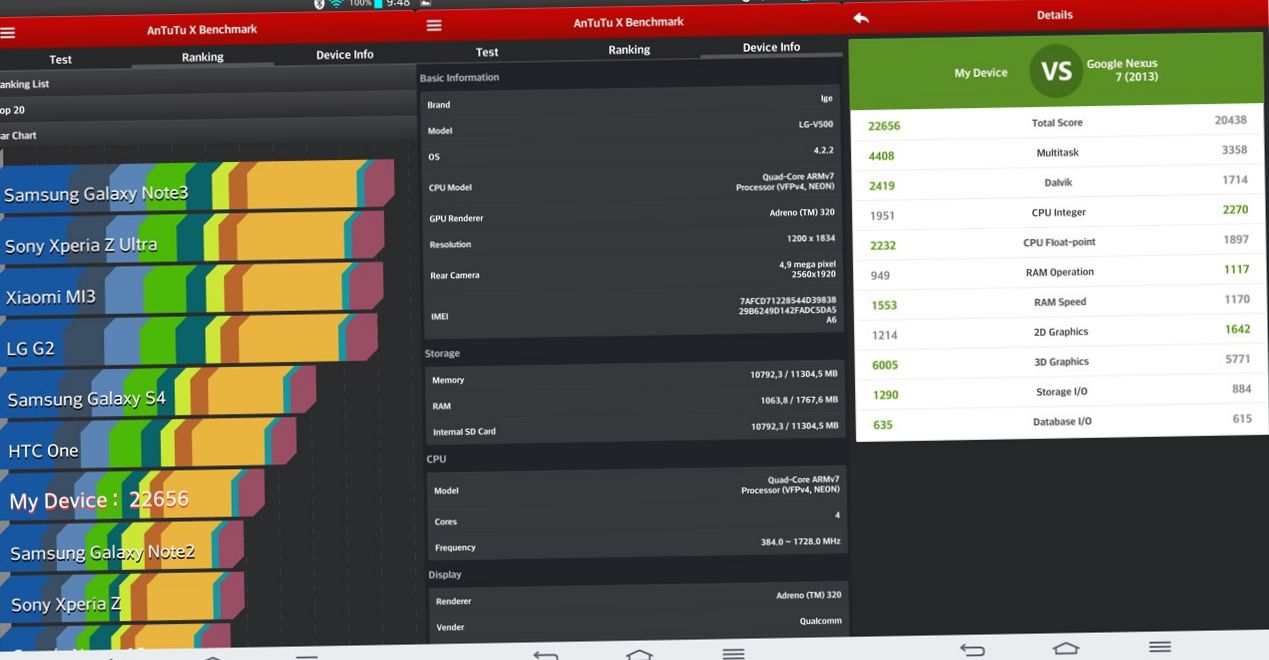Image resolution: width=1269 pixels, height=660 pixels.
Task: Tap WiFi status icon in top status bar
Action: [337, 4]
